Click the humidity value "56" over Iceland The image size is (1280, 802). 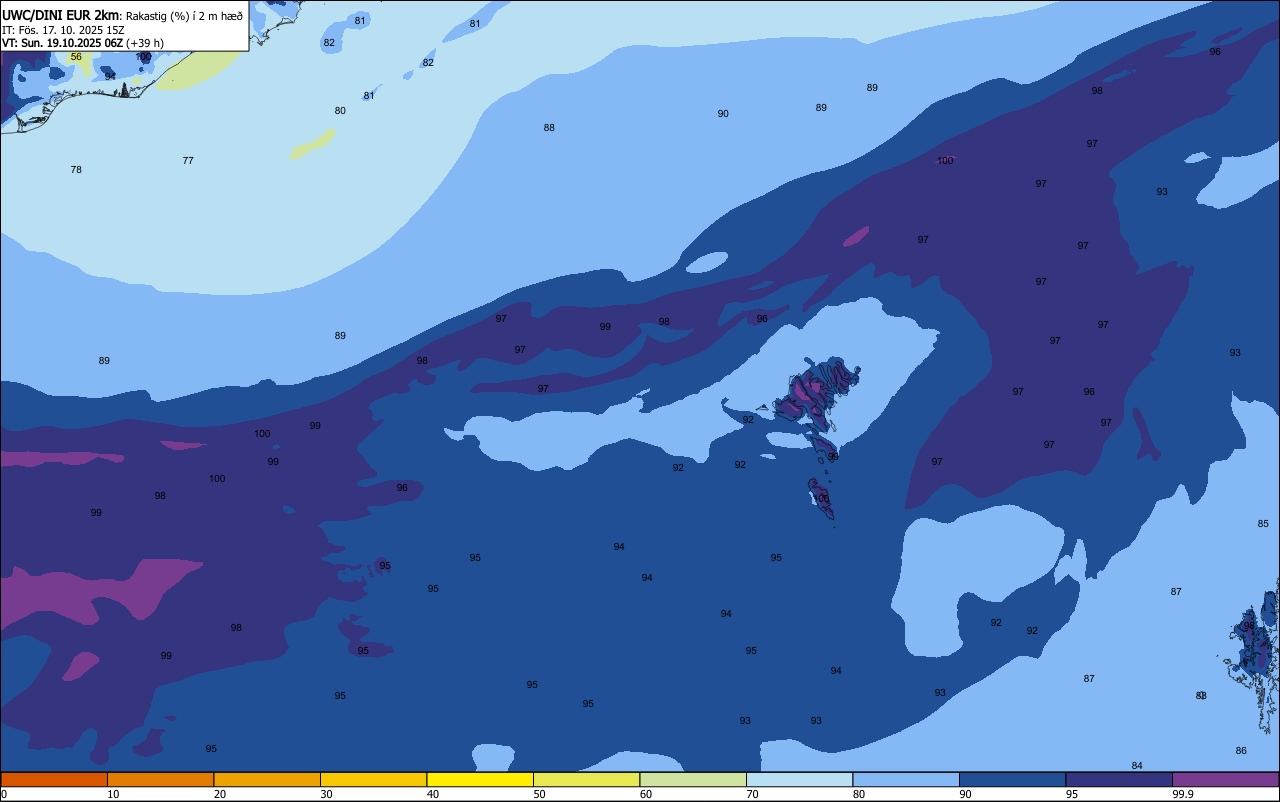point(76,57)
